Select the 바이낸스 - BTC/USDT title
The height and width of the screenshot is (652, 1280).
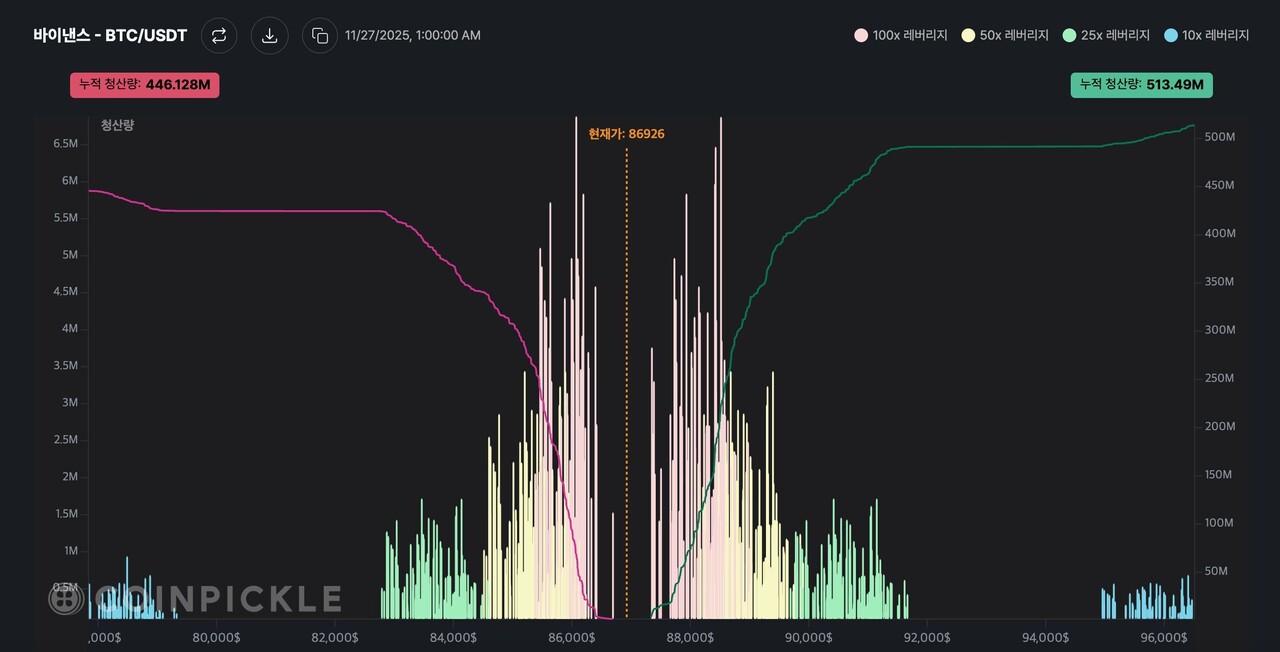pos(110,36)
